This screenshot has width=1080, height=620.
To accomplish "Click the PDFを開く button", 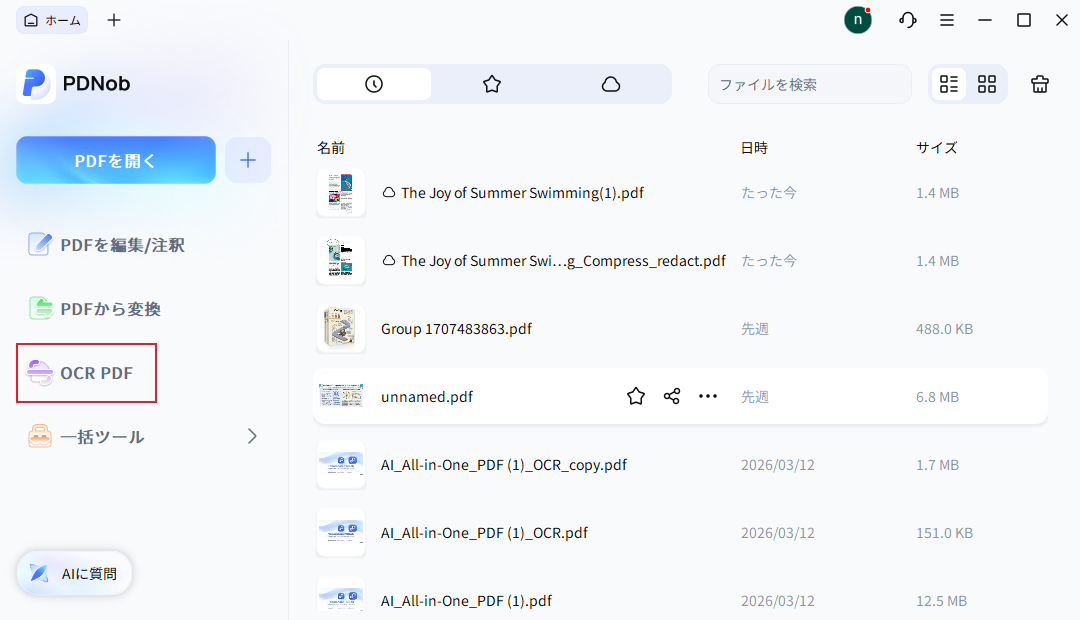I will [x=115, y=159].
